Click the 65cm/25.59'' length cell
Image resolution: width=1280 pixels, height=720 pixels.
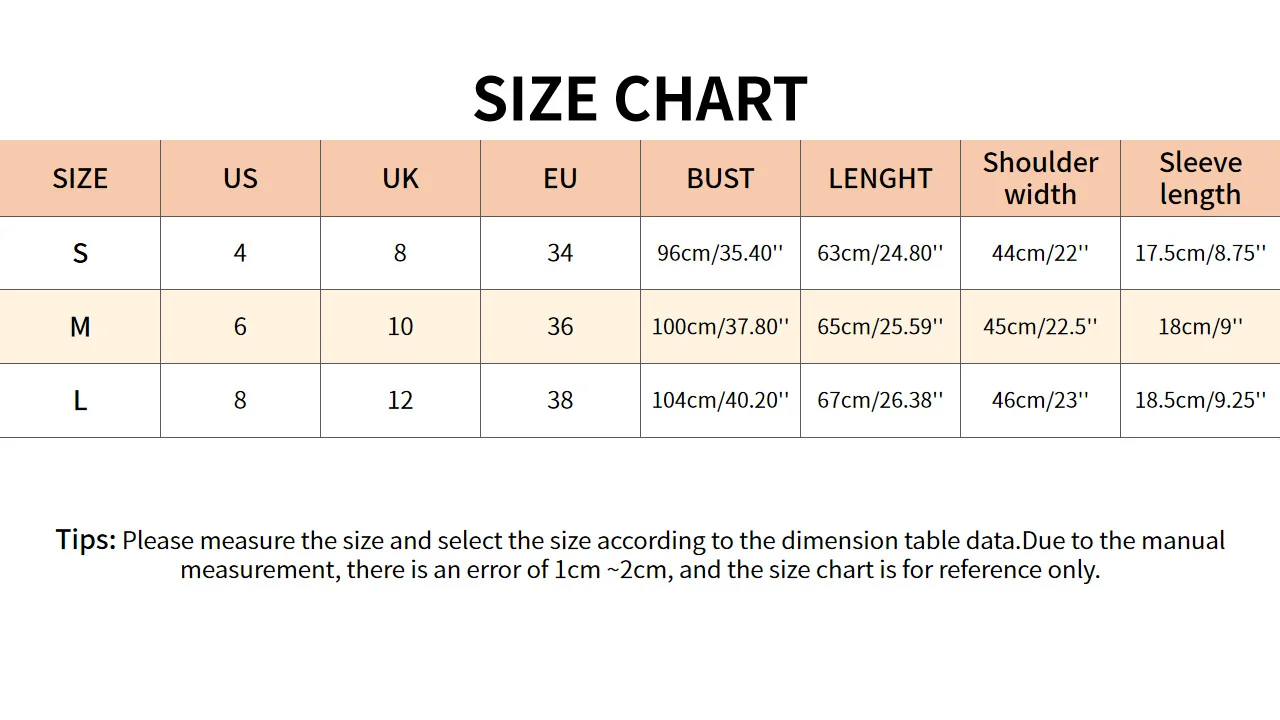(880, 327)
